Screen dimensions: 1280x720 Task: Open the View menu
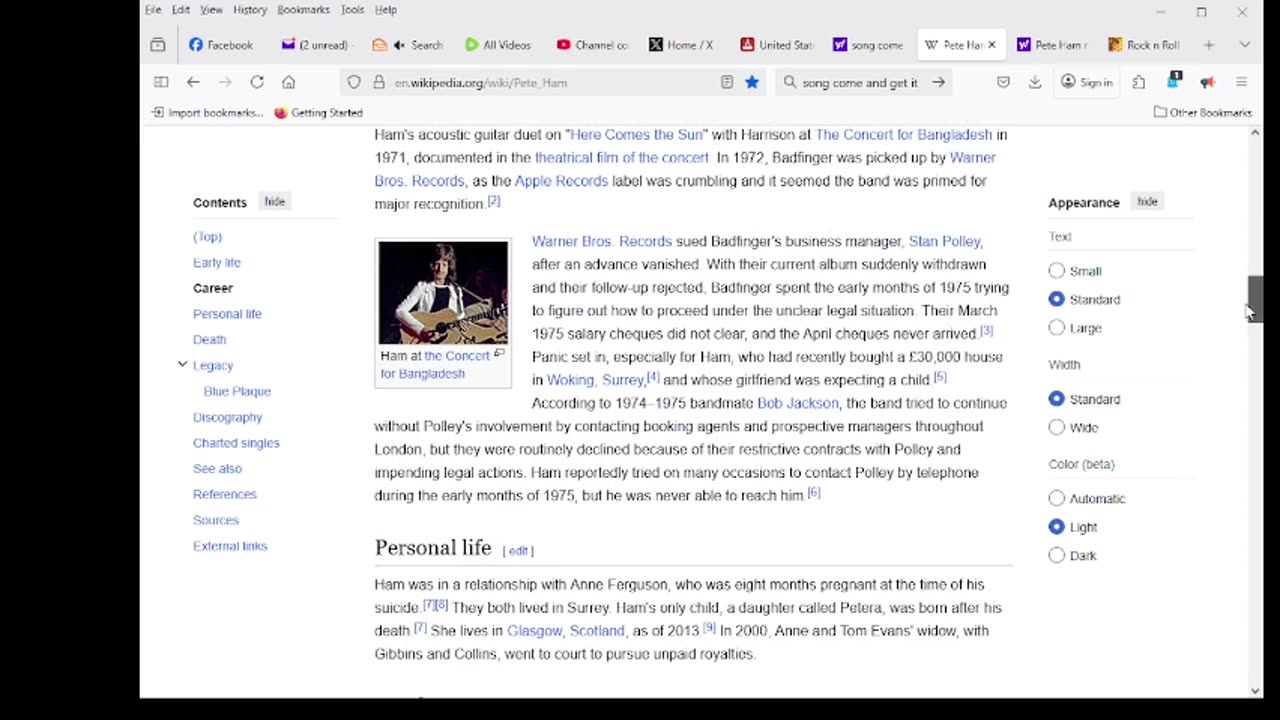tap(211, 10)
